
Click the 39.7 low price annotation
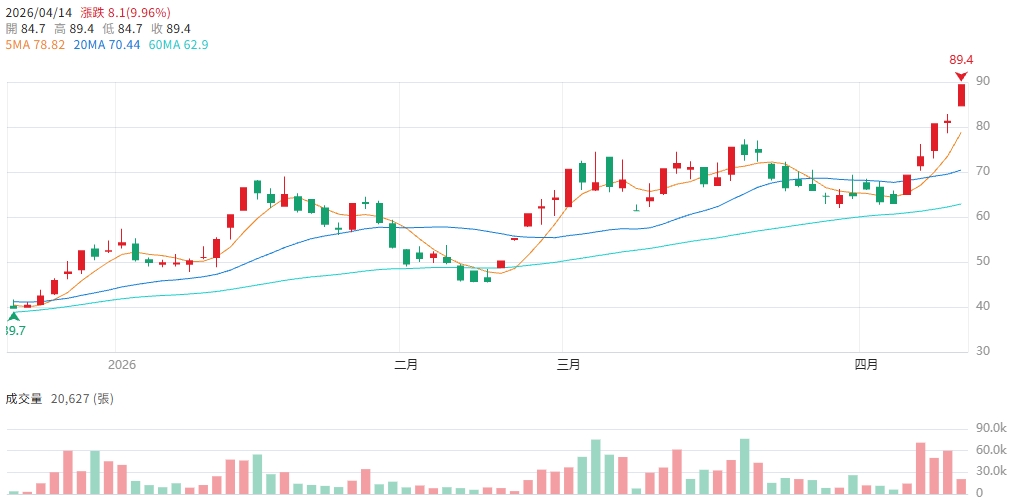(x=14, y=330)
